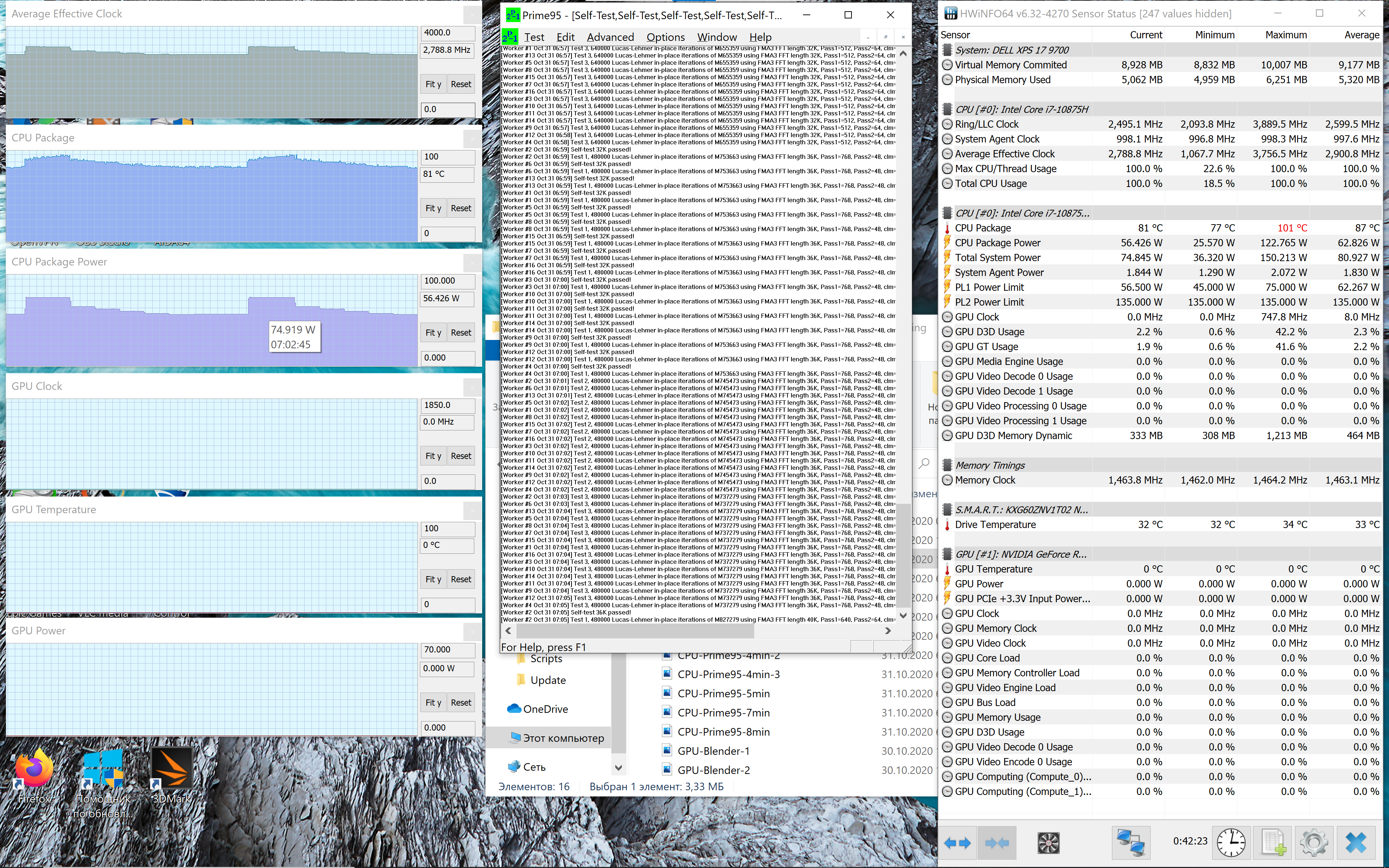Open Prime95 Help menu
Image resolution: width=1389 pixels, height=868 pixels.
tap(760, 37)
